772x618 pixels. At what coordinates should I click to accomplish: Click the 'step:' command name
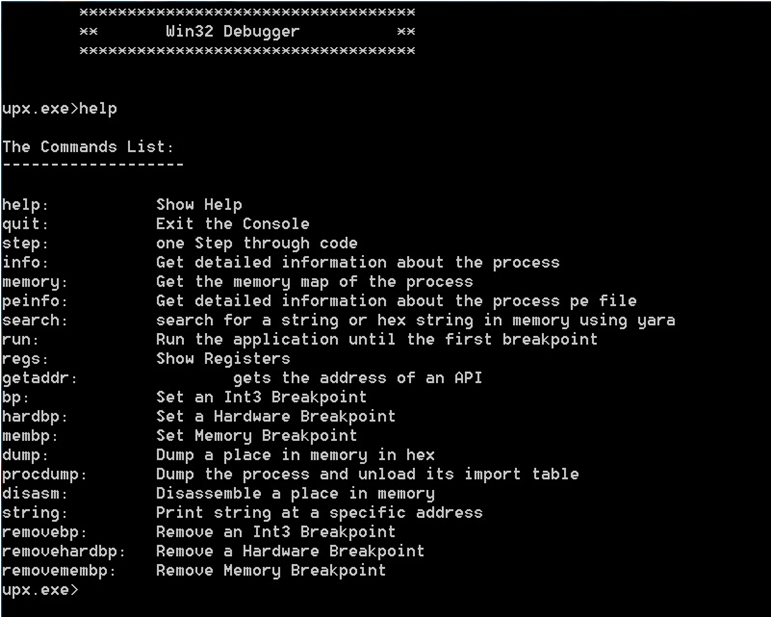point(25,243)
